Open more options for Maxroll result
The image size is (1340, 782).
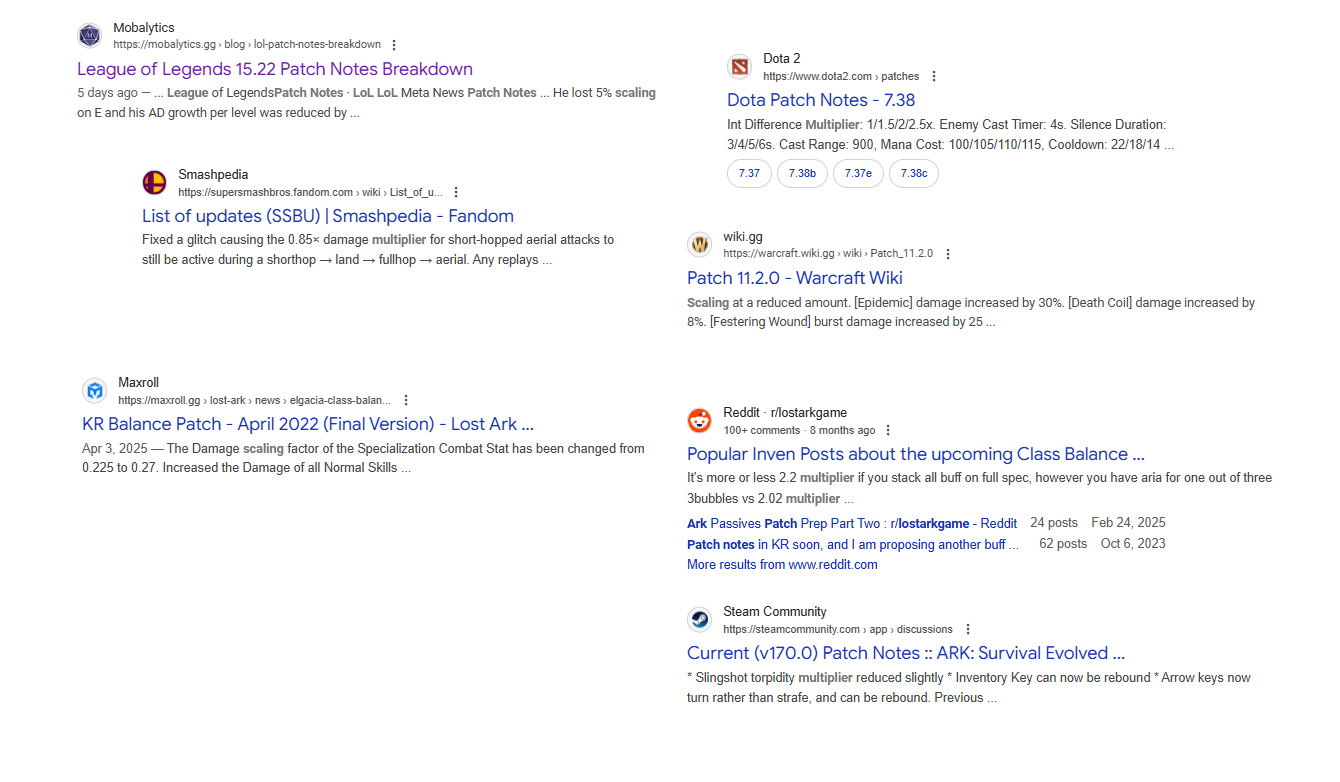tap(406, 400)
